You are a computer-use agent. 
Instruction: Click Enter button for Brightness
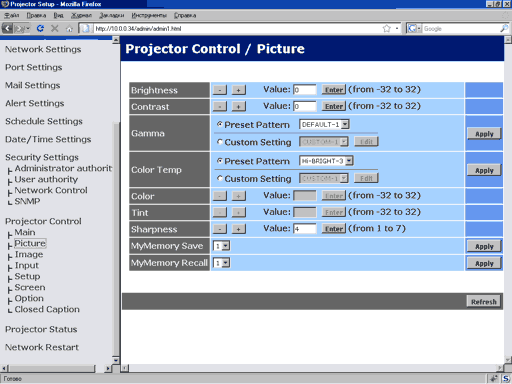[x=334, y=90]
